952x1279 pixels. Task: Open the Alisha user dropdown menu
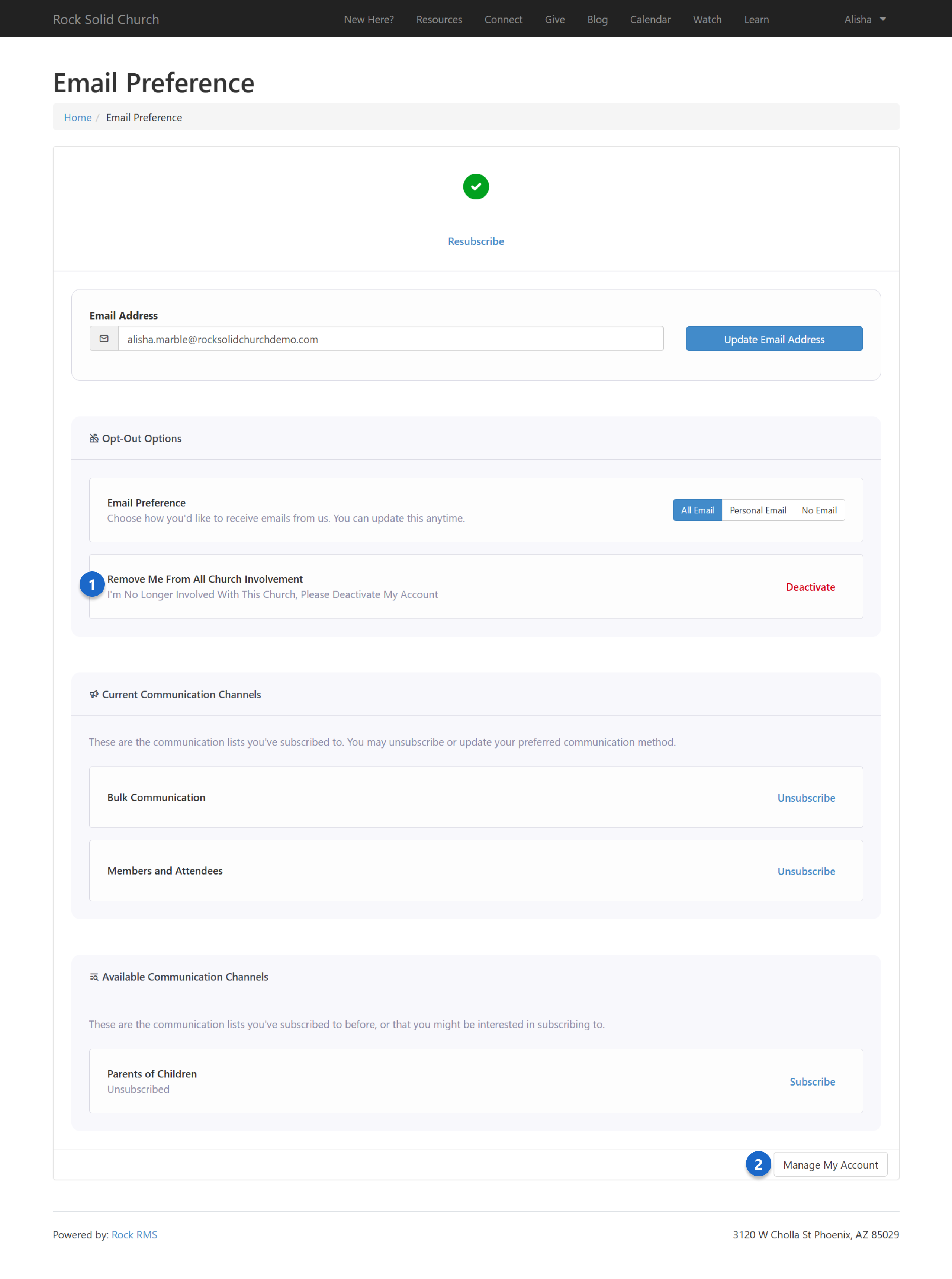point(864,20)
